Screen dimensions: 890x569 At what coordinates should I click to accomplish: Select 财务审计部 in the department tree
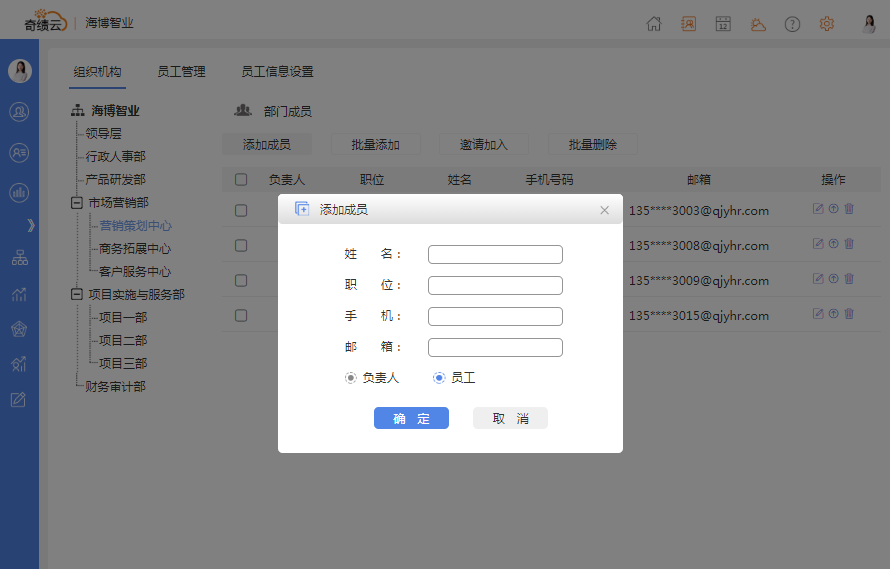click(x=115, y=387)
